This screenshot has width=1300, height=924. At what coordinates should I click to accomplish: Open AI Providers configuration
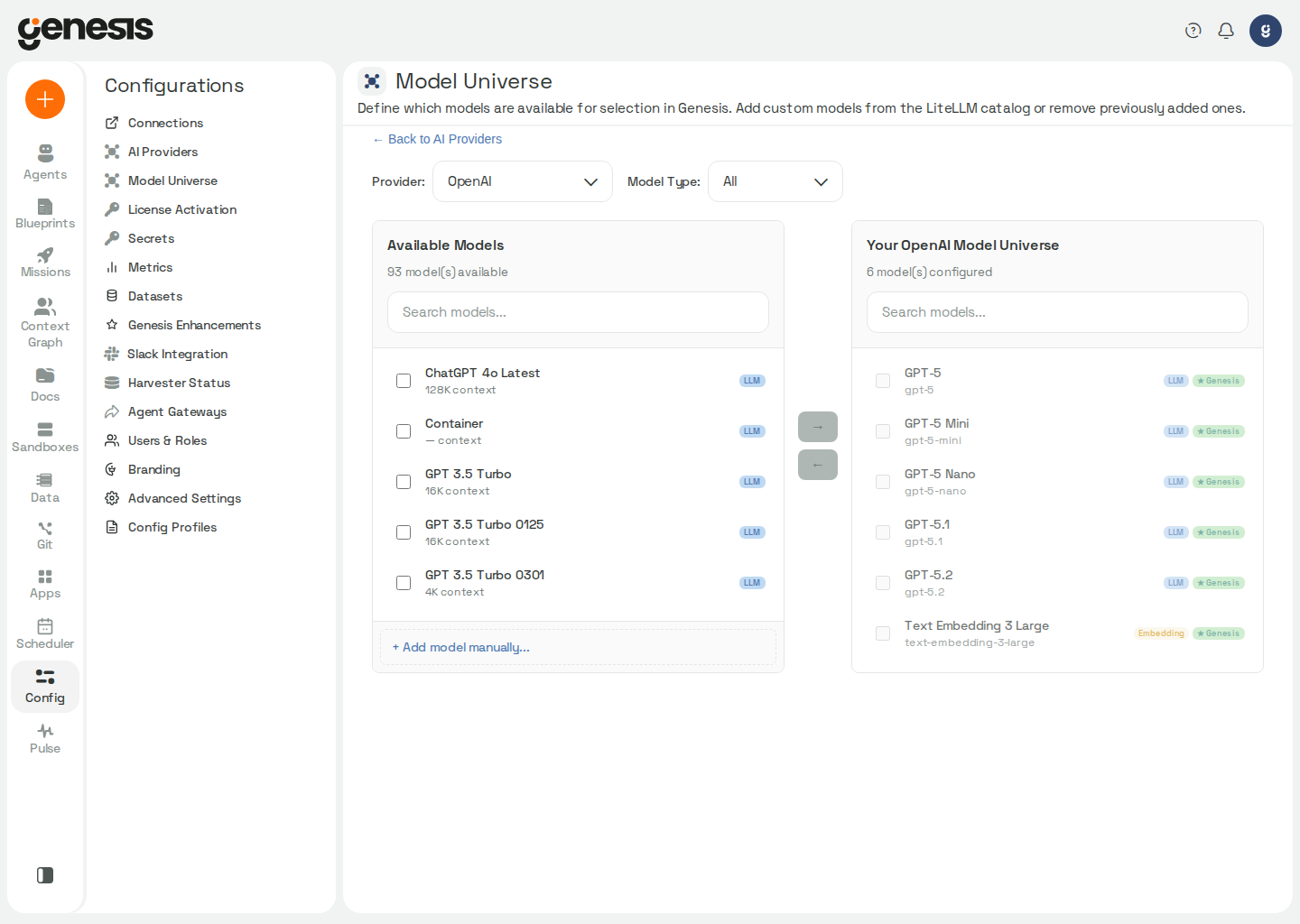click(x=162, y=152)
